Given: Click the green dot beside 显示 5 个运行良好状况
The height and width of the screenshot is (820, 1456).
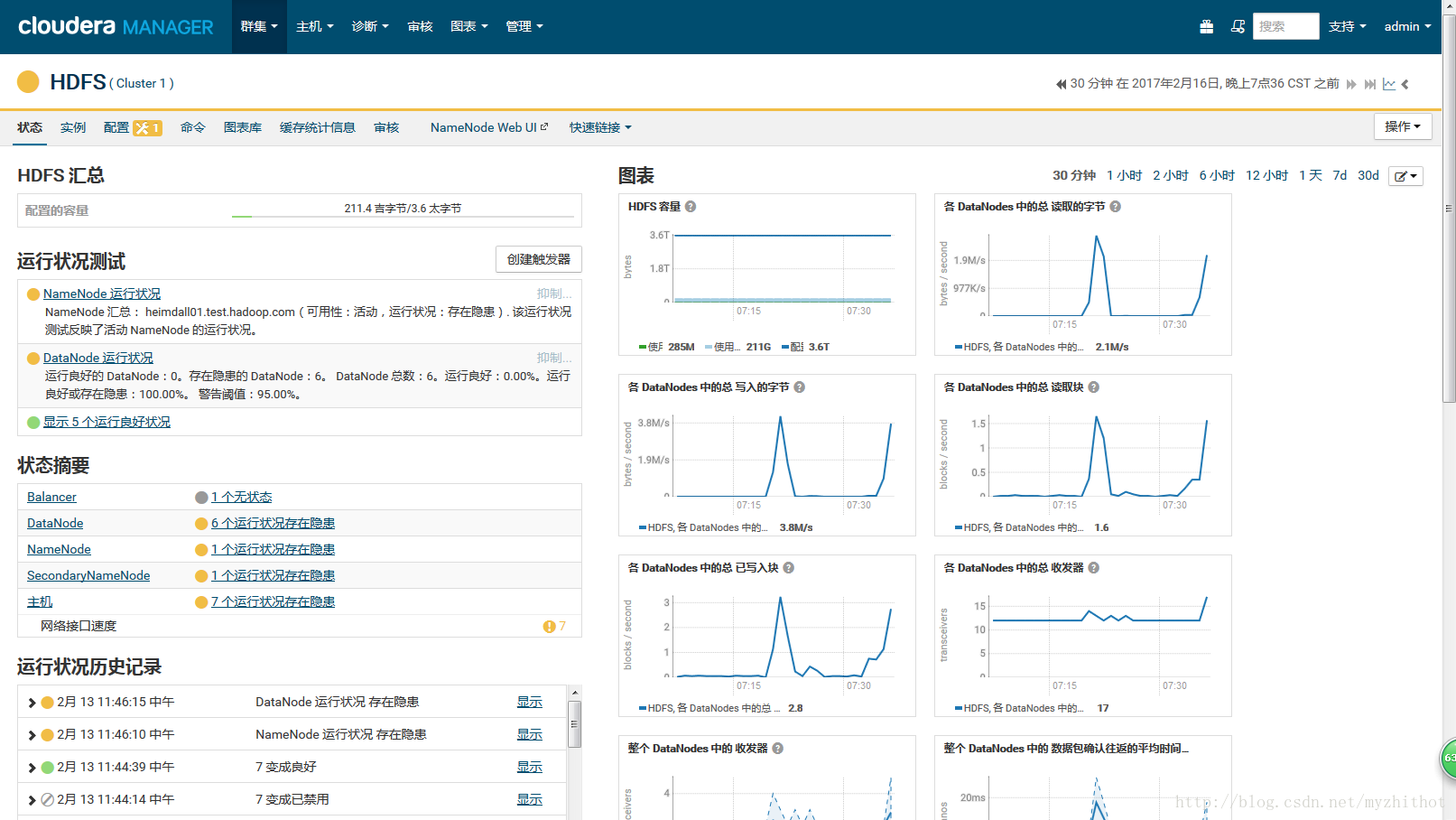Looking at the screenshot, I should 33,423.
